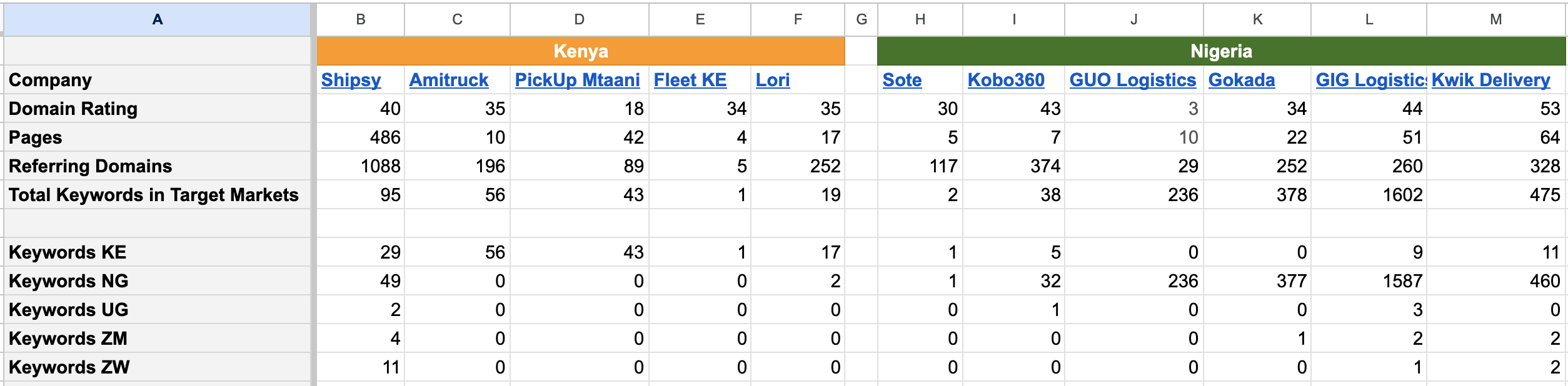Click the Kwik Delivery link
This screenshot has width=1568, height=386.
1490,80
